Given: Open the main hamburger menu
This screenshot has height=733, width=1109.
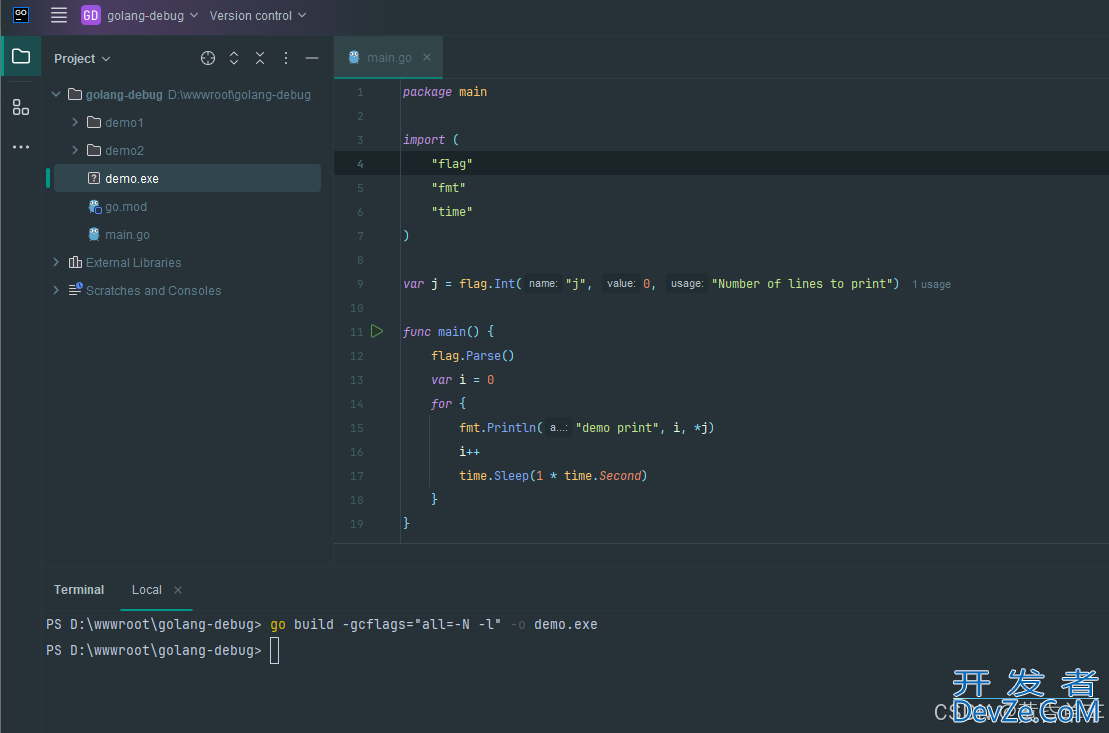Looking at the screenshot, I should coord(59,15).
